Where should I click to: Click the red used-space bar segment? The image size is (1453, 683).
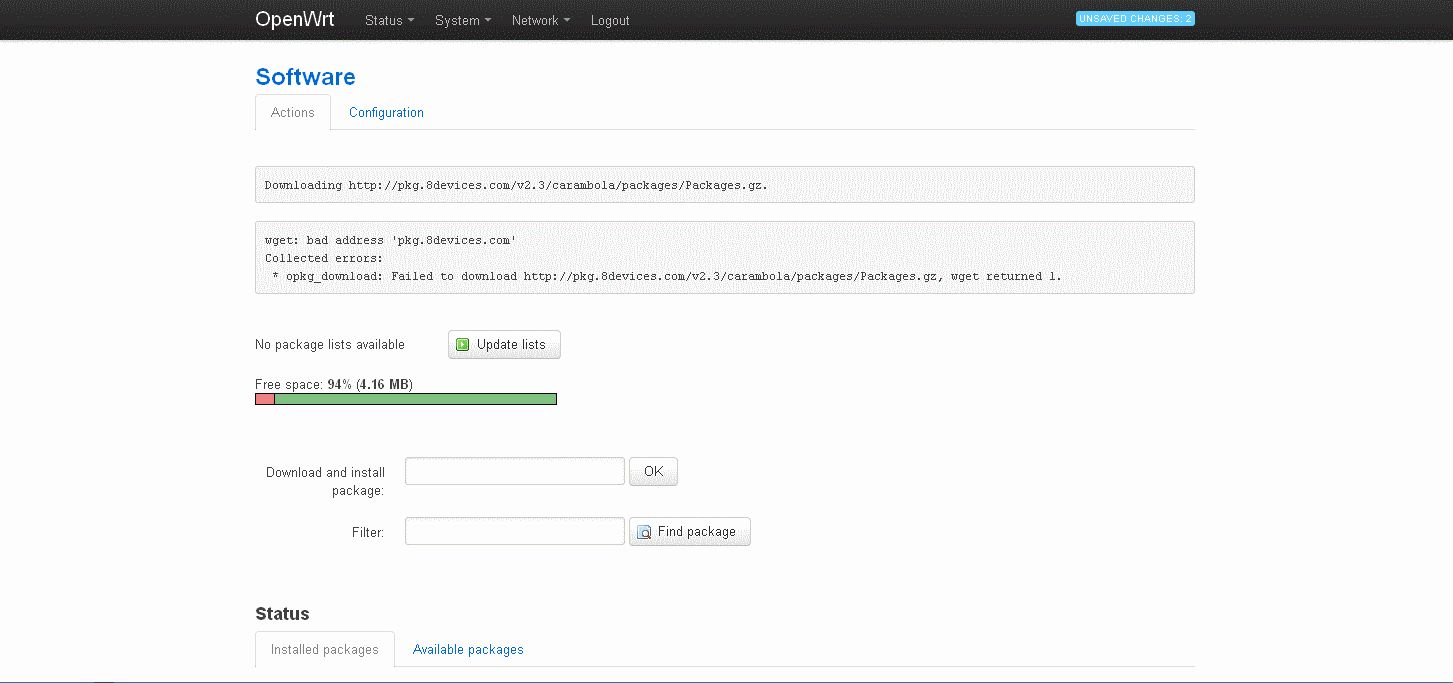(x=265, y=399)
